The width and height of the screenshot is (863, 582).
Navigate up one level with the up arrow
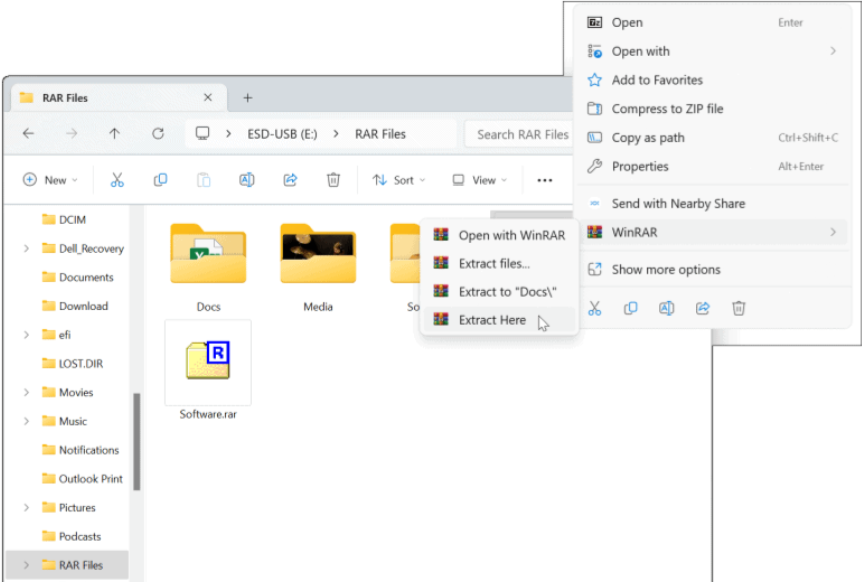[114, 133]
